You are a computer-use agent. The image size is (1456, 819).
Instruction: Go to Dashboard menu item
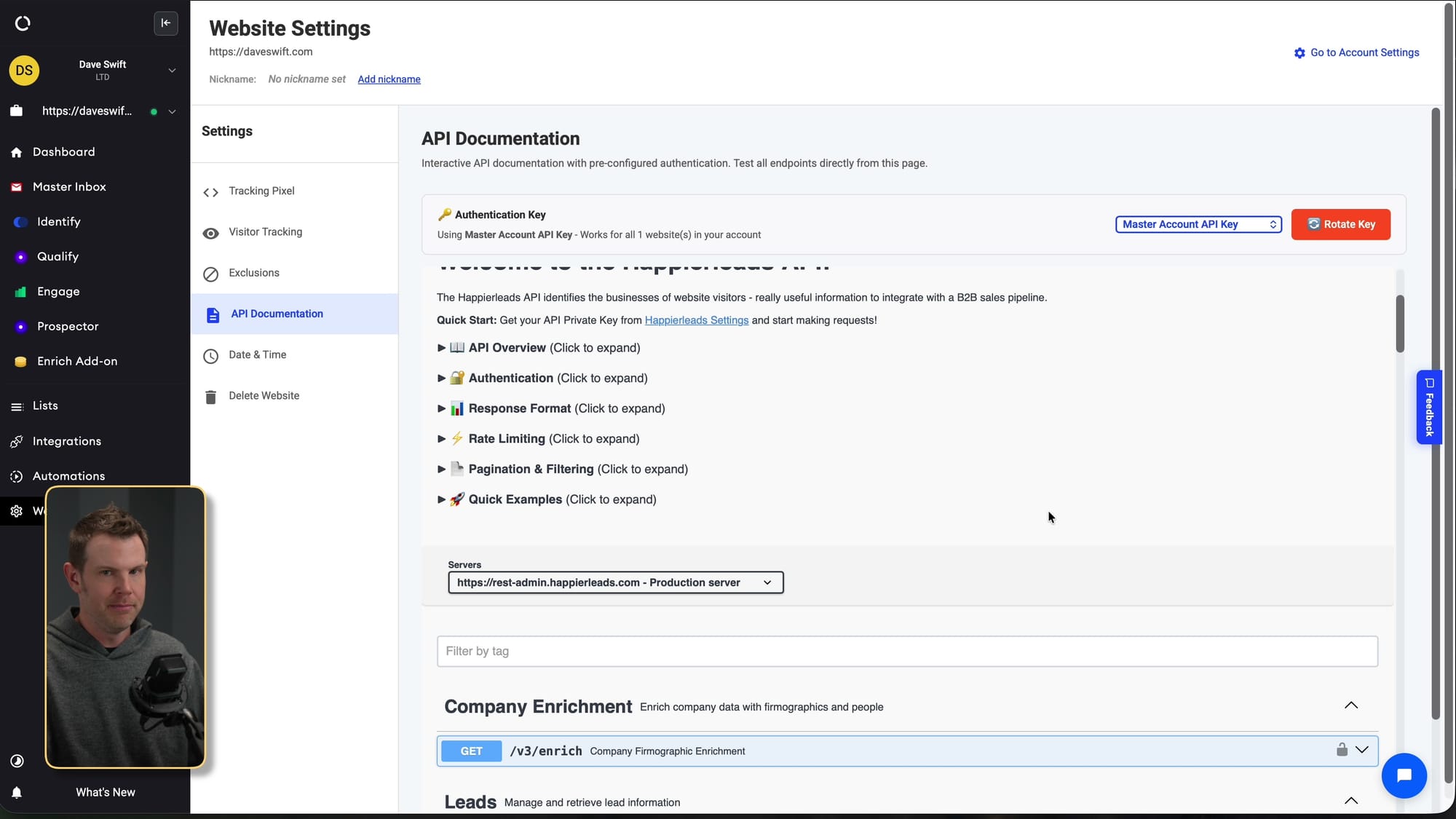tap(63, 152)
